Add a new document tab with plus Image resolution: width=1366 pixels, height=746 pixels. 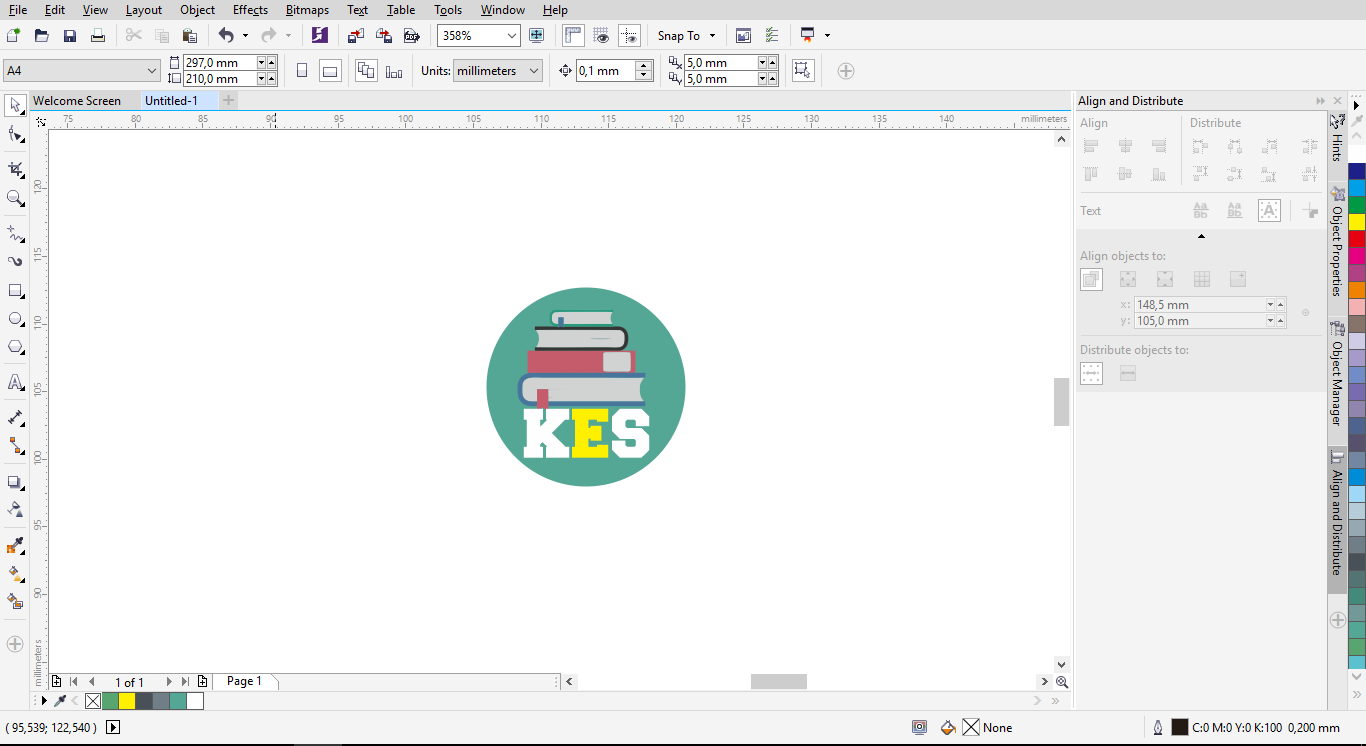click(228, 100)
